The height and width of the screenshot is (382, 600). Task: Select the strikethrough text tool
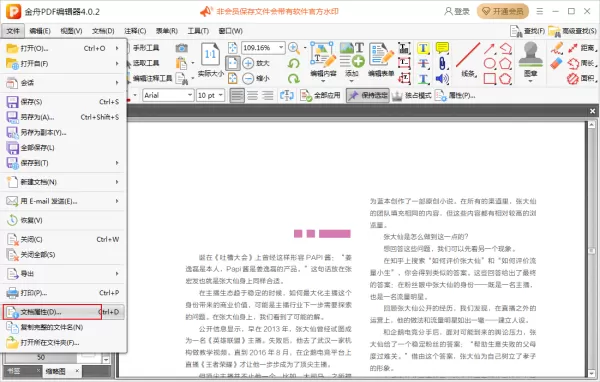tap(423, 64)
